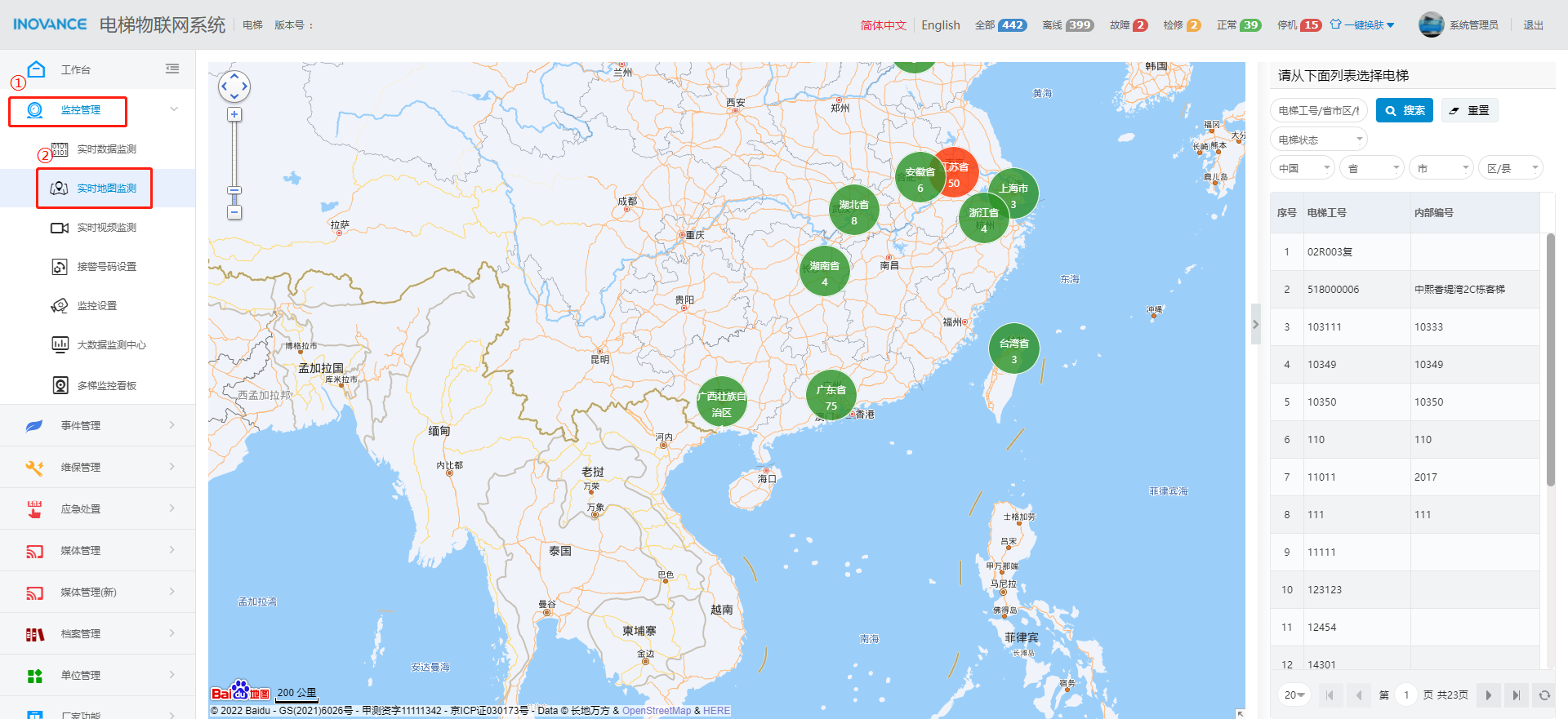Select elevator row 02R003复
This screenshot has height=719, width=1568.
click(1405, 252)
